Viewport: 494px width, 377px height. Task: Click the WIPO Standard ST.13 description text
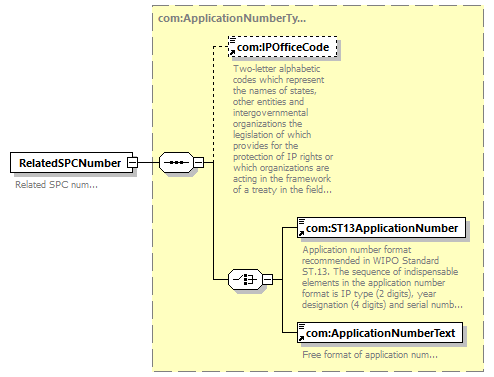(x=382, y=277)
